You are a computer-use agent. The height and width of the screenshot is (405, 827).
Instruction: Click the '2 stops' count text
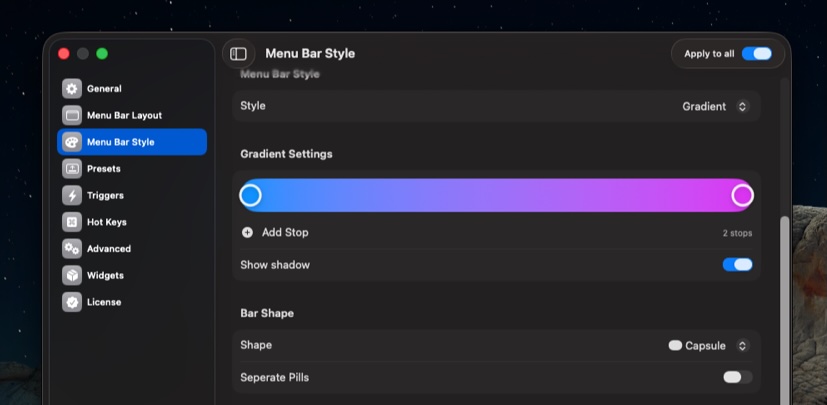(737, 233)
